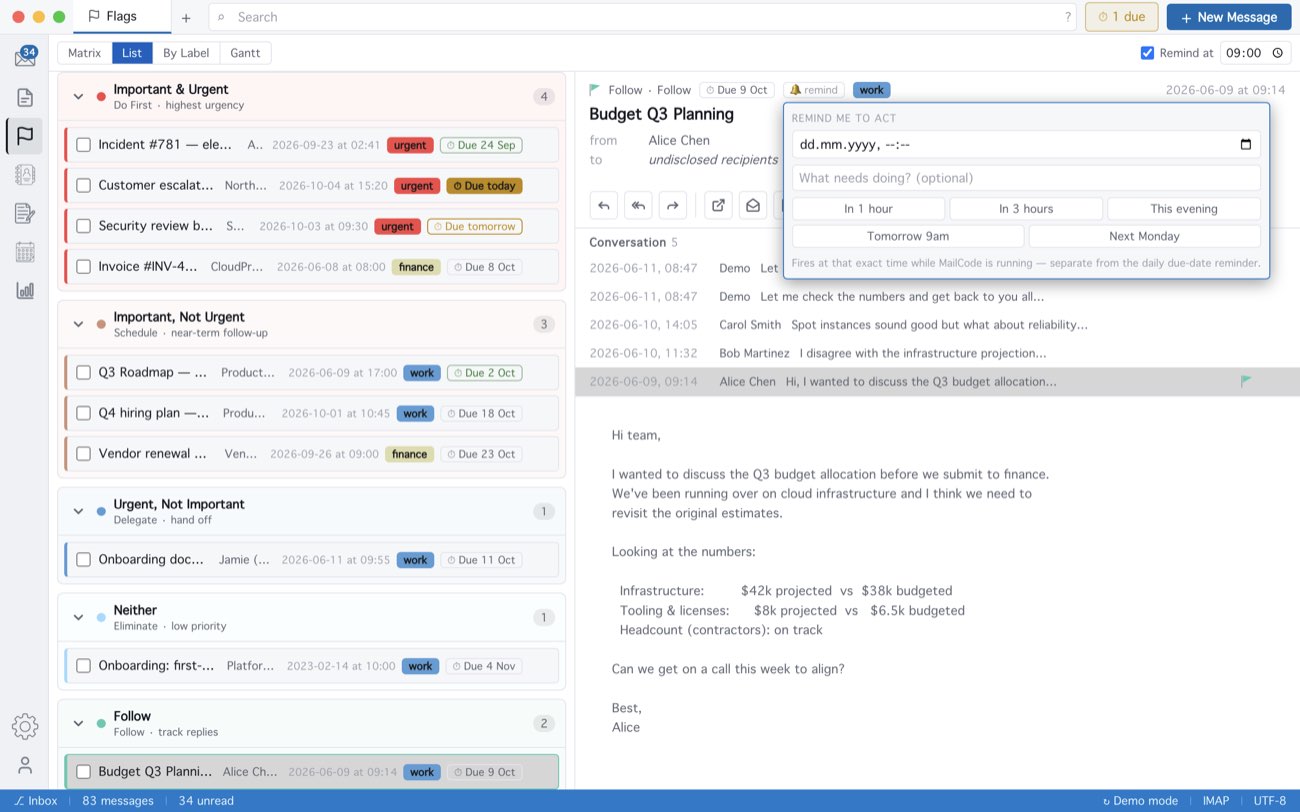Collapse the Important & Urgent group
The image size is (1300, 812).
[x=78, y=97]
